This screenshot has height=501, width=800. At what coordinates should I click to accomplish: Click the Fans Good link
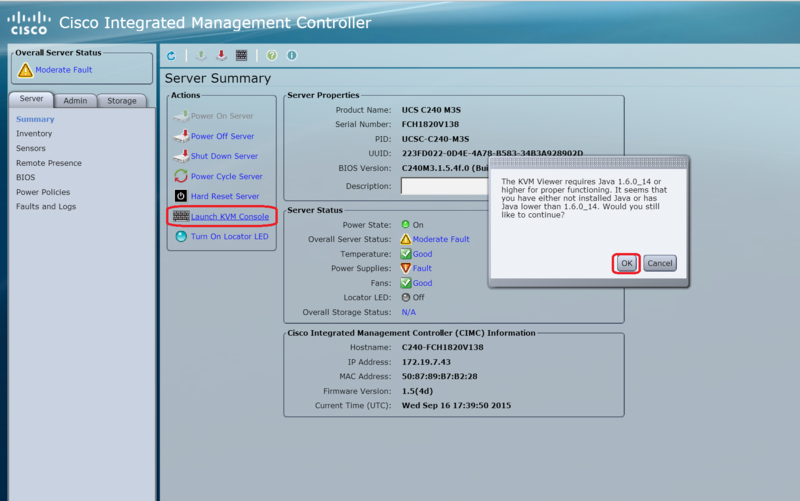click(x=422, y=283)
